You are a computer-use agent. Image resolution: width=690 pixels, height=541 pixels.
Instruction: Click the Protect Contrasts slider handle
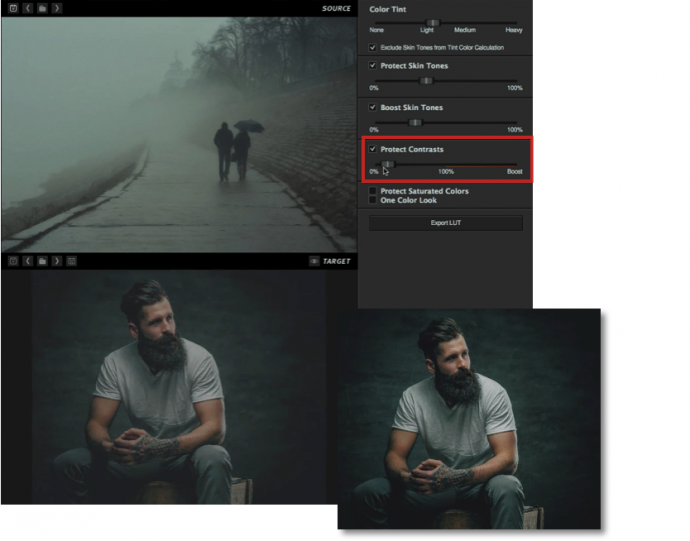coord(388,164)
